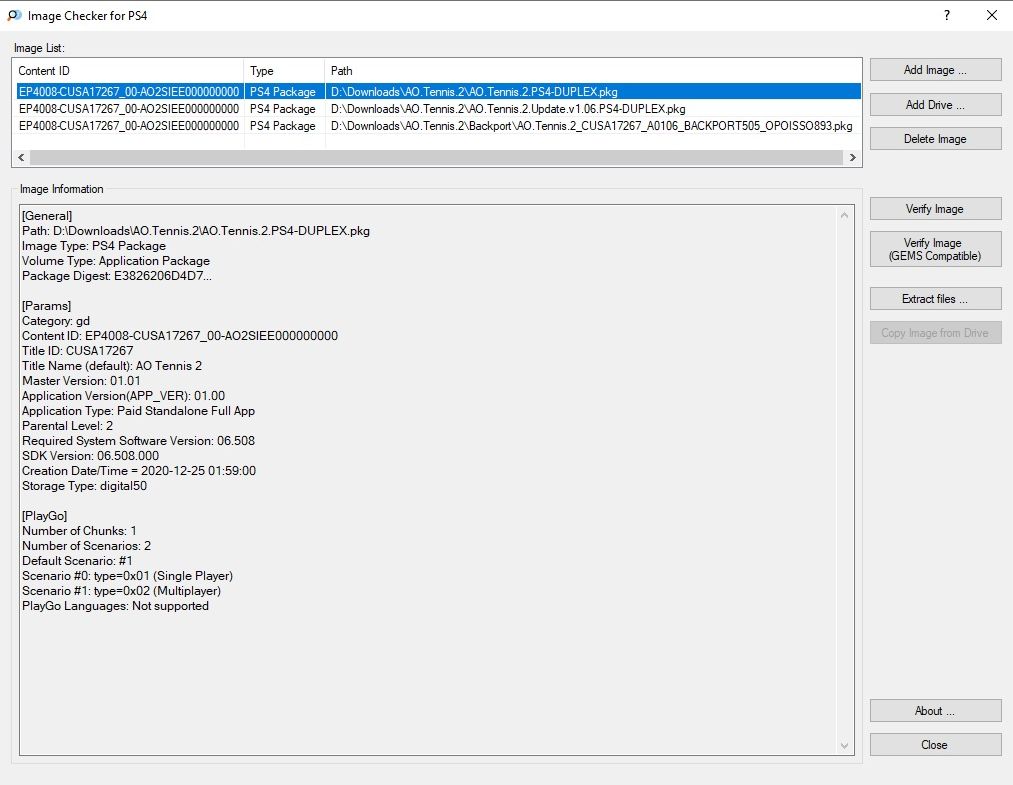The image size is (1013, 785).
Task: Click the Storage Type: digital50 line
Action: point(85,486)
